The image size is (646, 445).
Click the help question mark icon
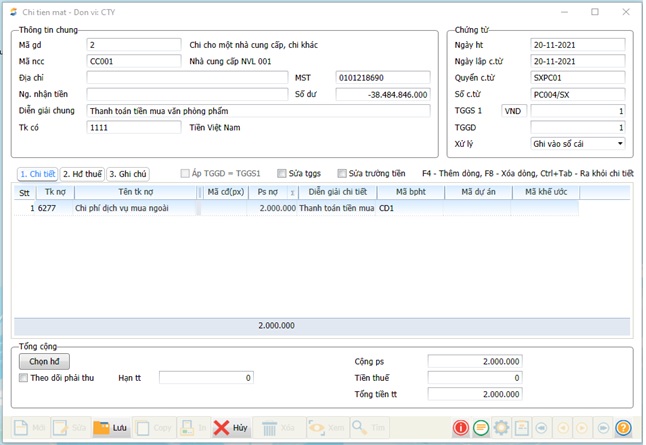pyautogui.click(x=623, y=427)
